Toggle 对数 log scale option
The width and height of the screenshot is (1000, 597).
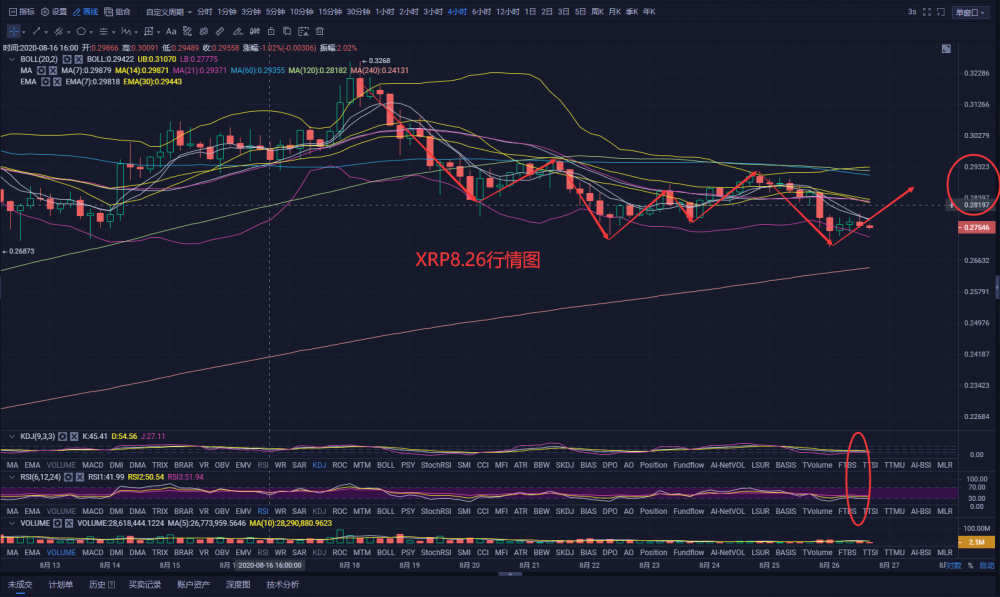[954, 566]
